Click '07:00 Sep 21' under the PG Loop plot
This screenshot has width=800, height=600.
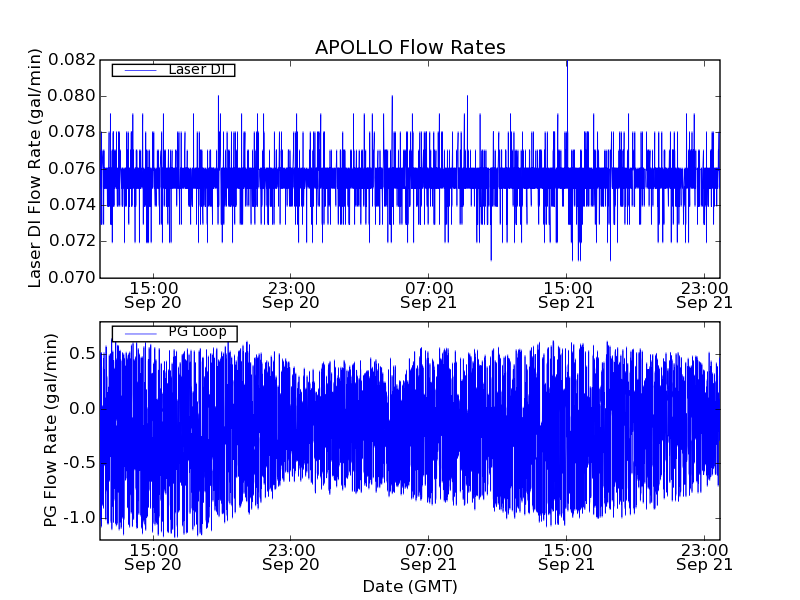pyautogui.click(x=429, y=558)
